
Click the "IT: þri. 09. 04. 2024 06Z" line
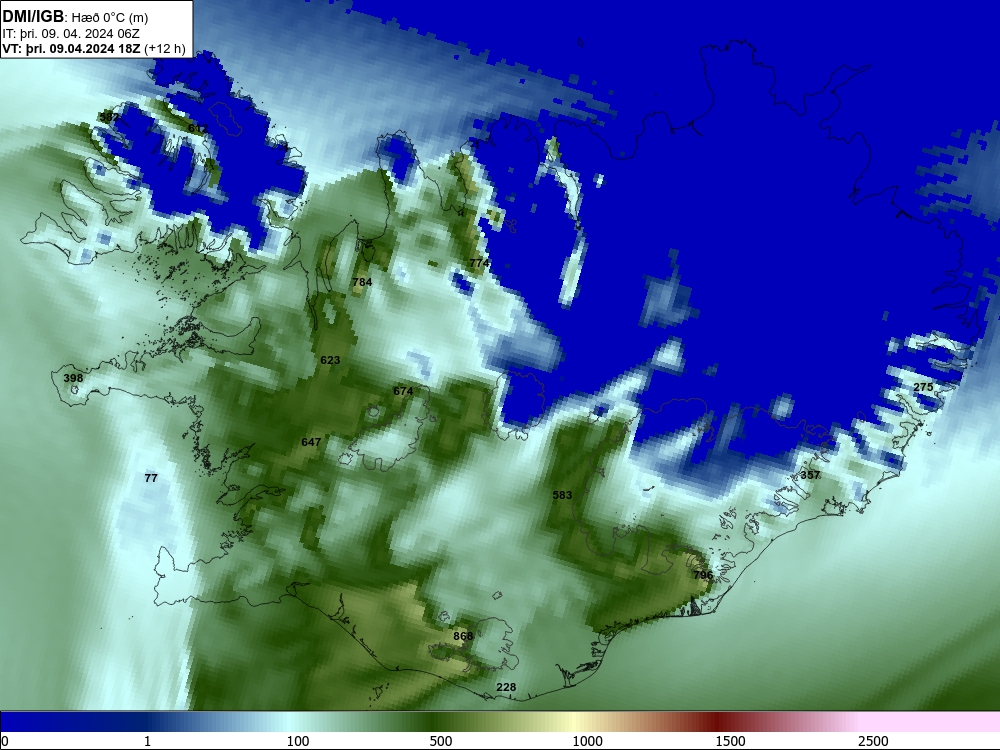[71, 34]
